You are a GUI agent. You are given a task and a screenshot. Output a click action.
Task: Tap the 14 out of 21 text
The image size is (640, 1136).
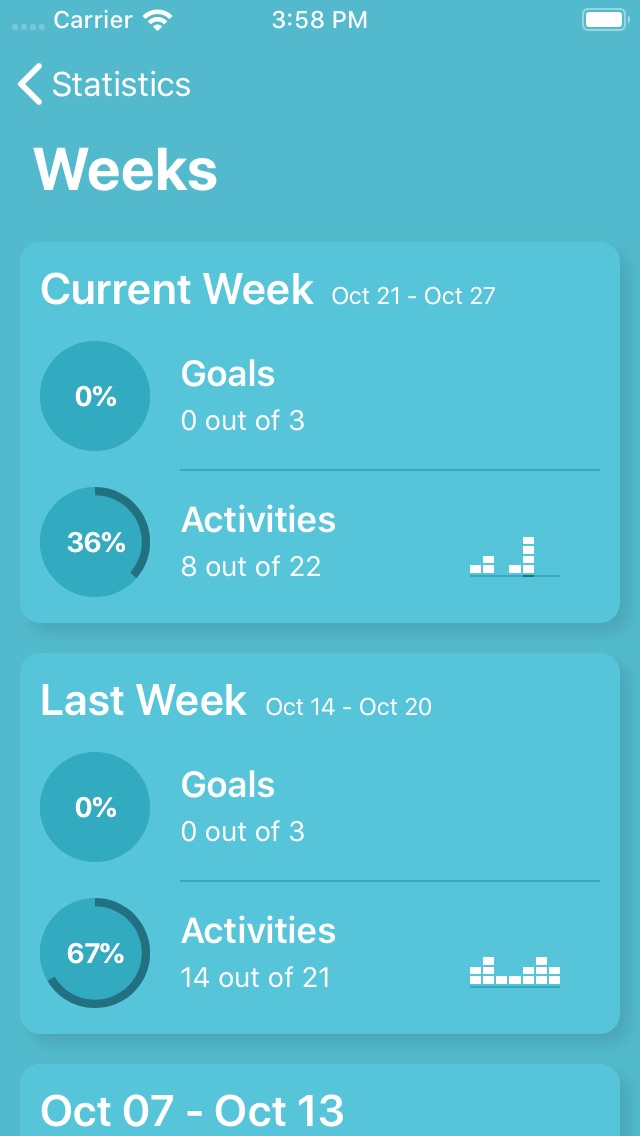coord(255,977)
